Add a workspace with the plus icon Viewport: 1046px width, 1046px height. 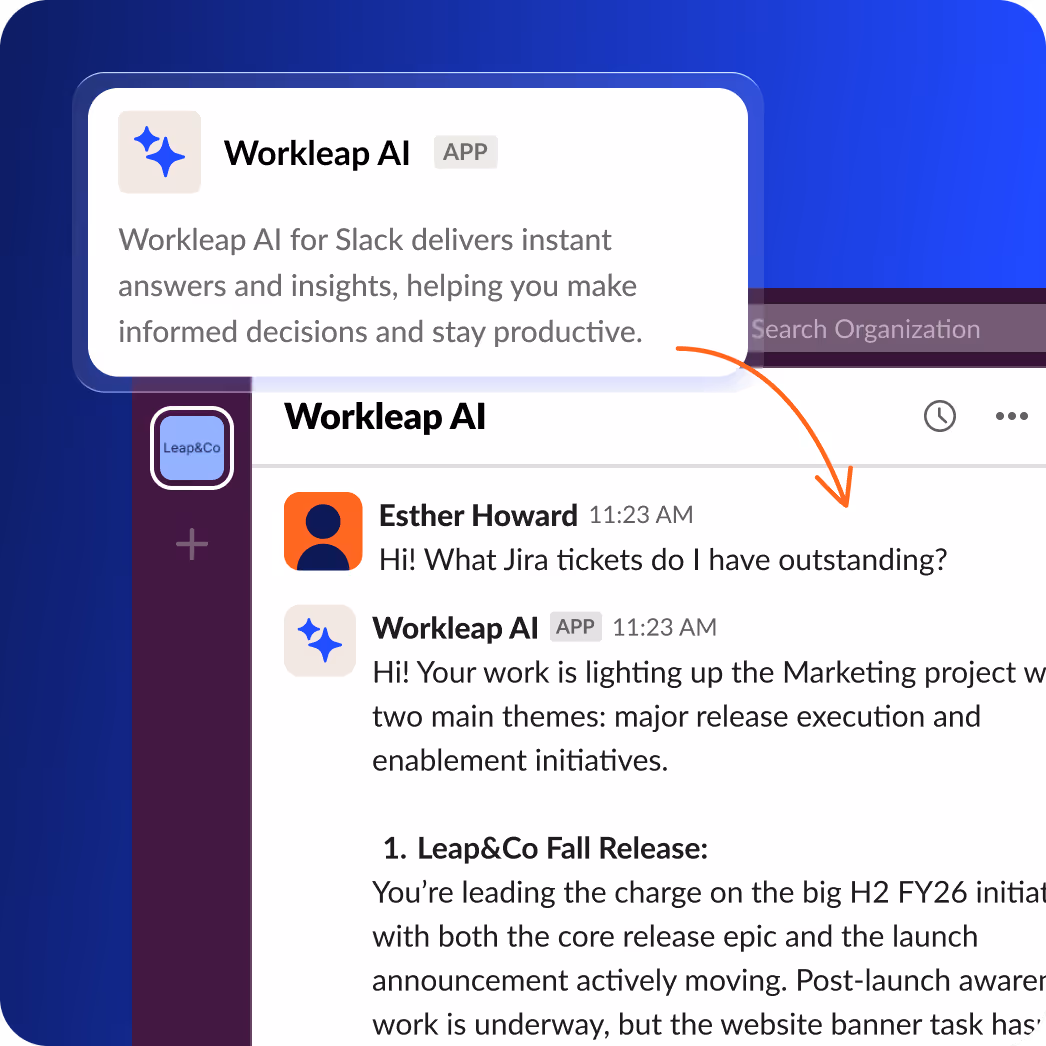[192, 544]
